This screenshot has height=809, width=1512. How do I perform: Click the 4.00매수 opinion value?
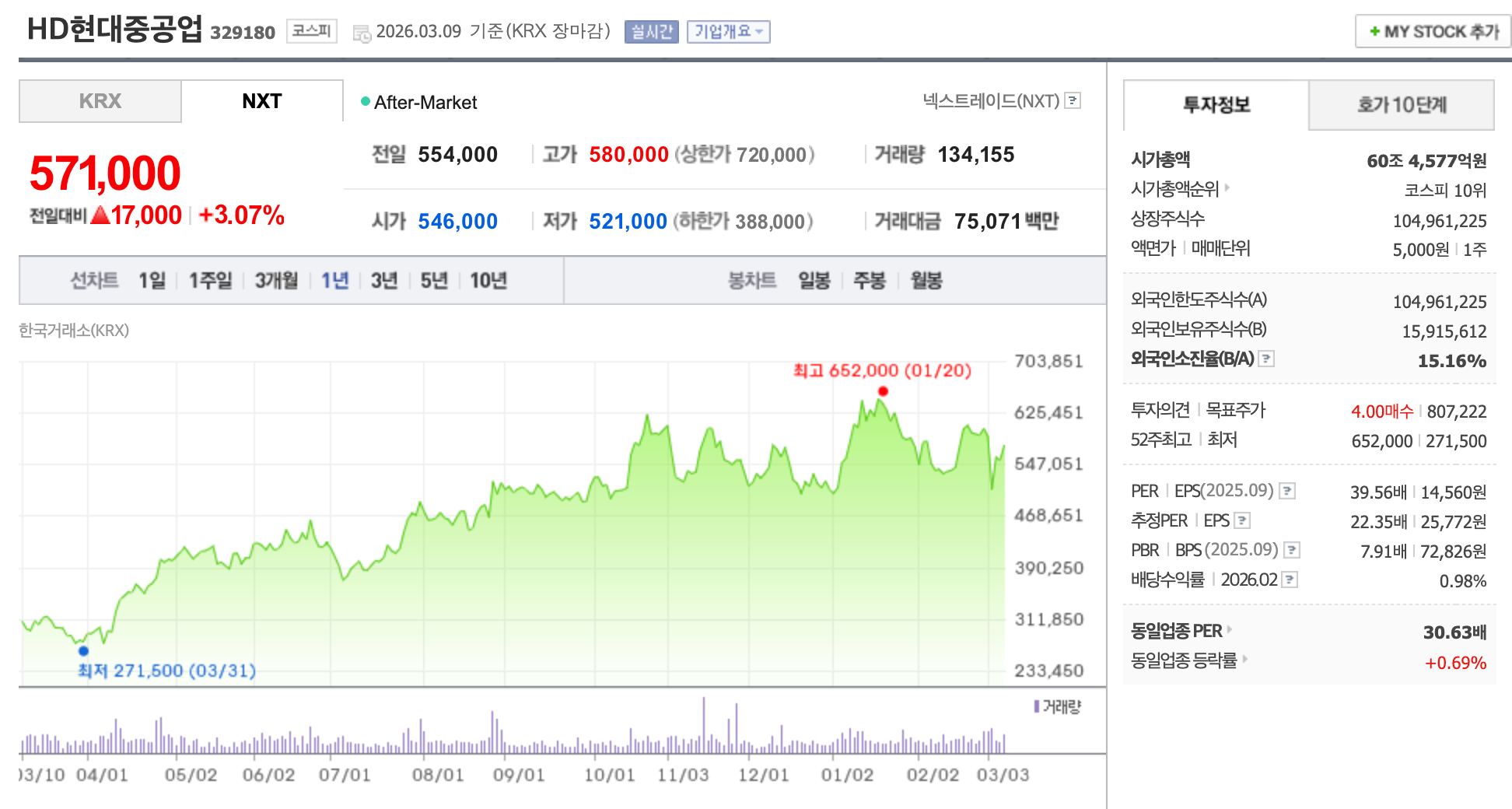pyautogui.click(x=1382, y=412)
